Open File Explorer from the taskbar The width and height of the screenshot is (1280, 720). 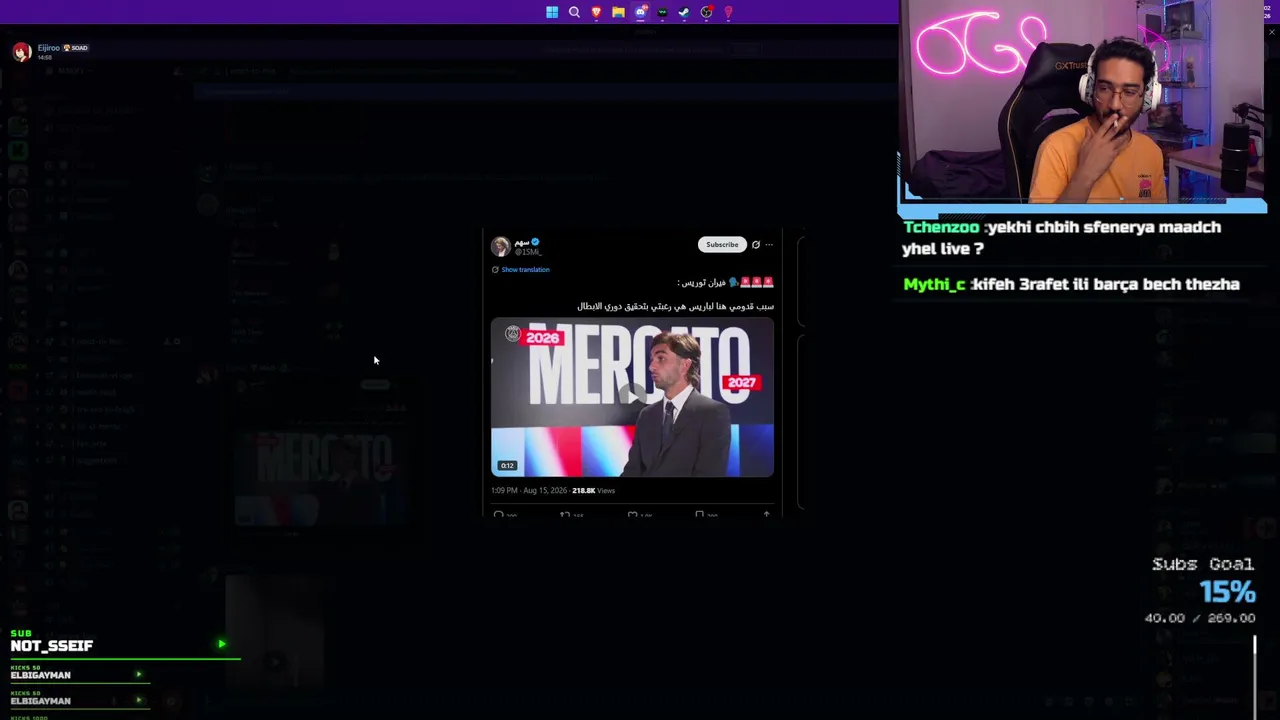coord(618,12)
